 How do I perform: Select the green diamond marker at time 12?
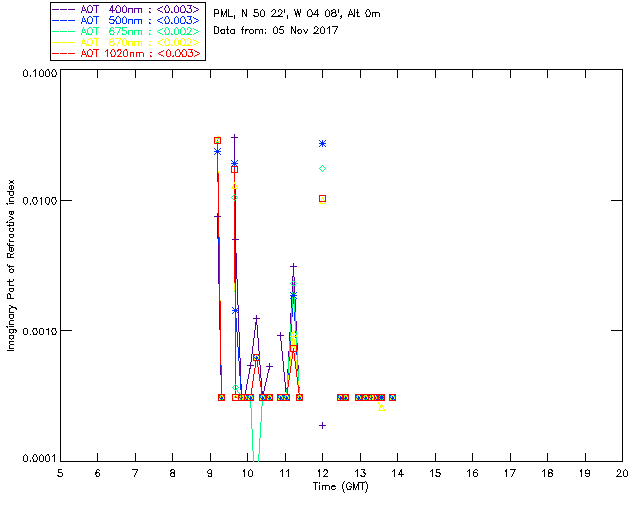(322, 169)
